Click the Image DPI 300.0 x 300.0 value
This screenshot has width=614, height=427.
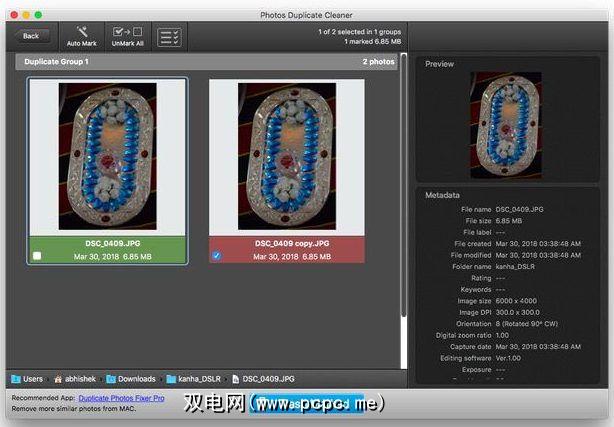(x=517, y=313)
